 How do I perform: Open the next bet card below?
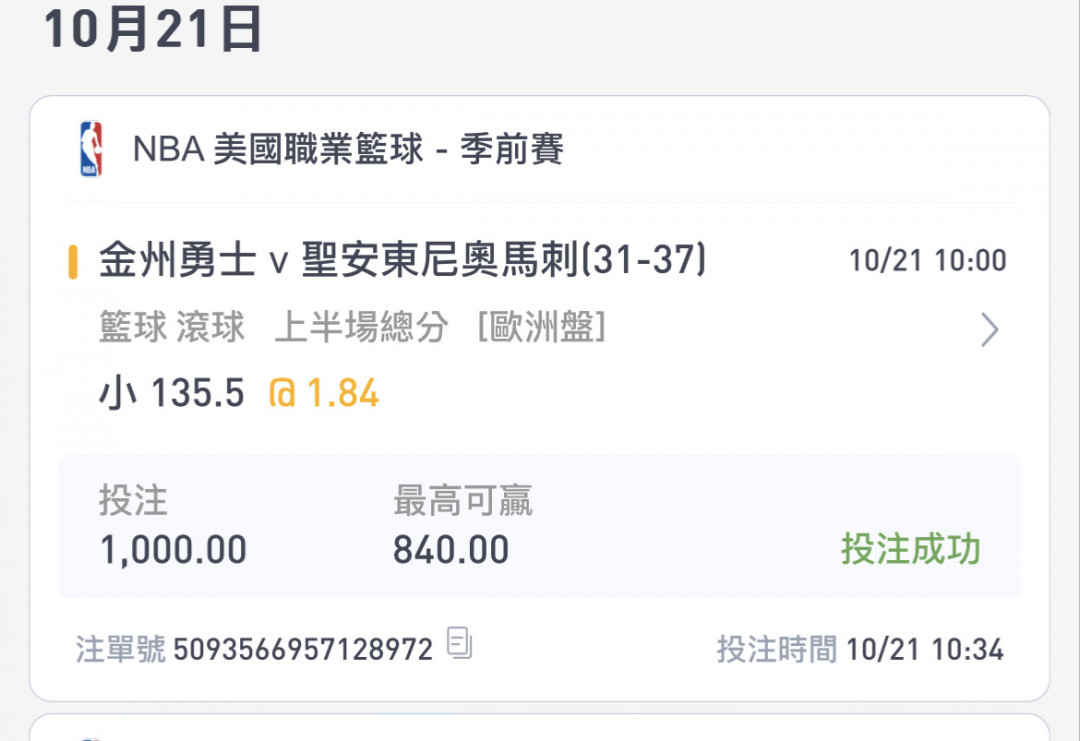pos(539,728)
